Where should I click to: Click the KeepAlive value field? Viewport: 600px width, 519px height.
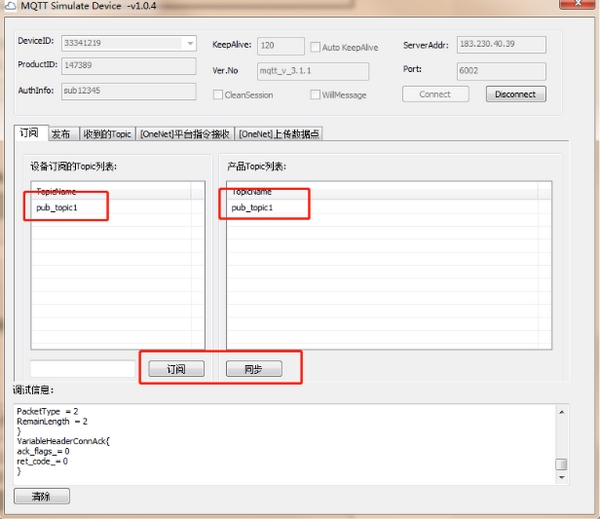tap(280, 46)
